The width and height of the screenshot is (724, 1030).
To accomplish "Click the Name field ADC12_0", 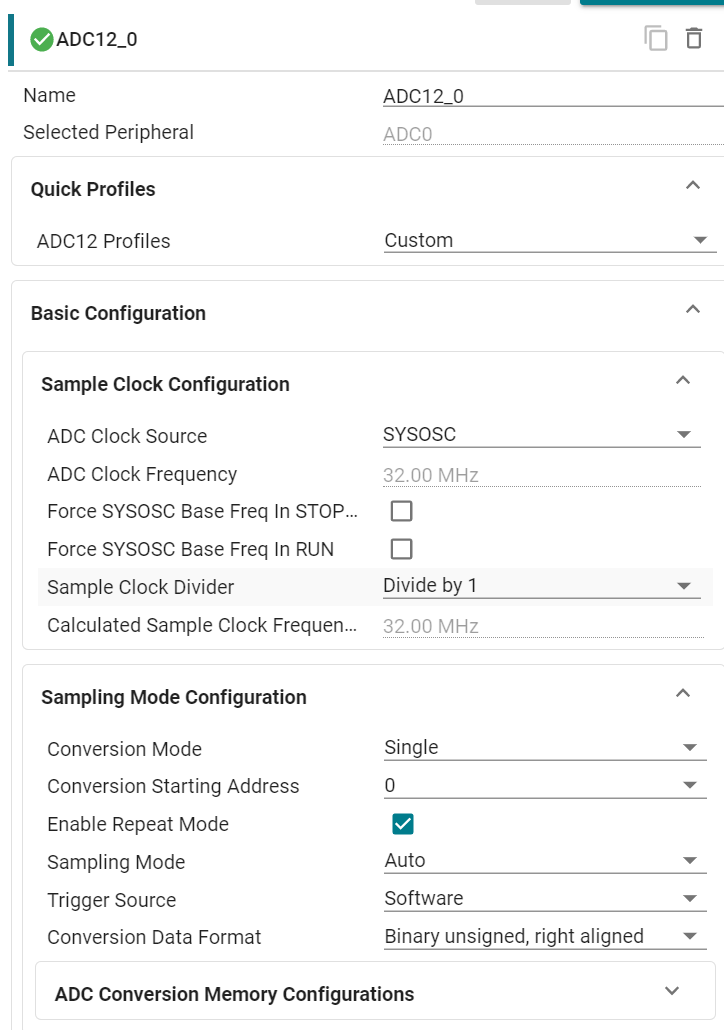I will coord(553,96).
